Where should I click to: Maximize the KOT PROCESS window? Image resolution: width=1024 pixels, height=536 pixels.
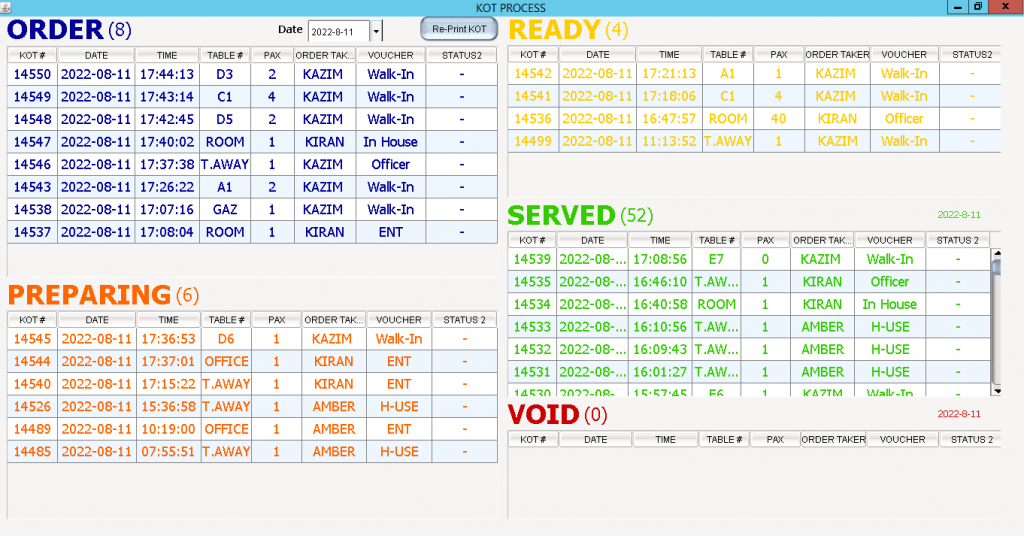(977, 7)
